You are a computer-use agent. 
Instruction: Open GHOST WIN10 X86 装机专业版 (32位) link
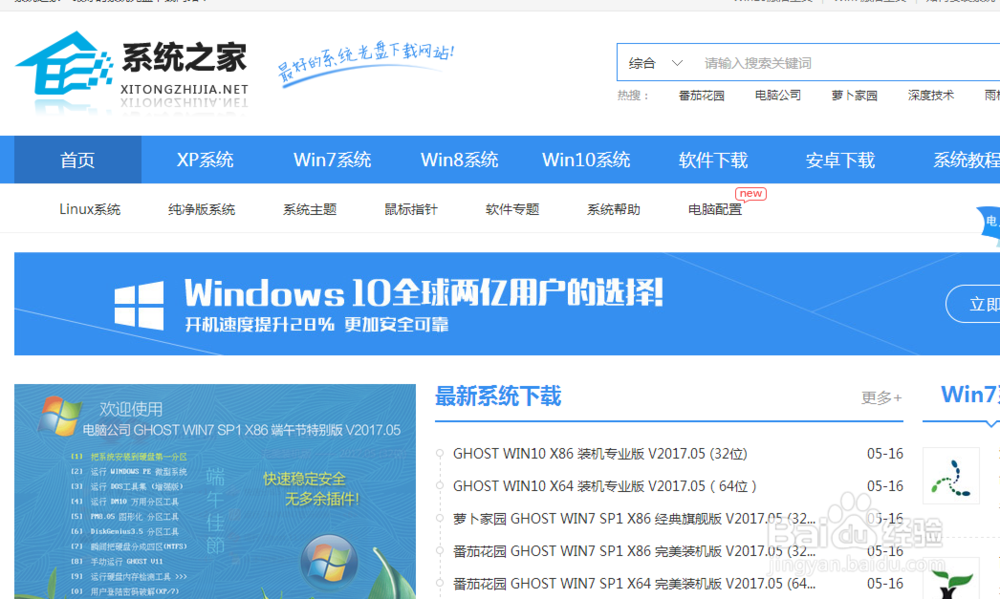tap(599, 454)
